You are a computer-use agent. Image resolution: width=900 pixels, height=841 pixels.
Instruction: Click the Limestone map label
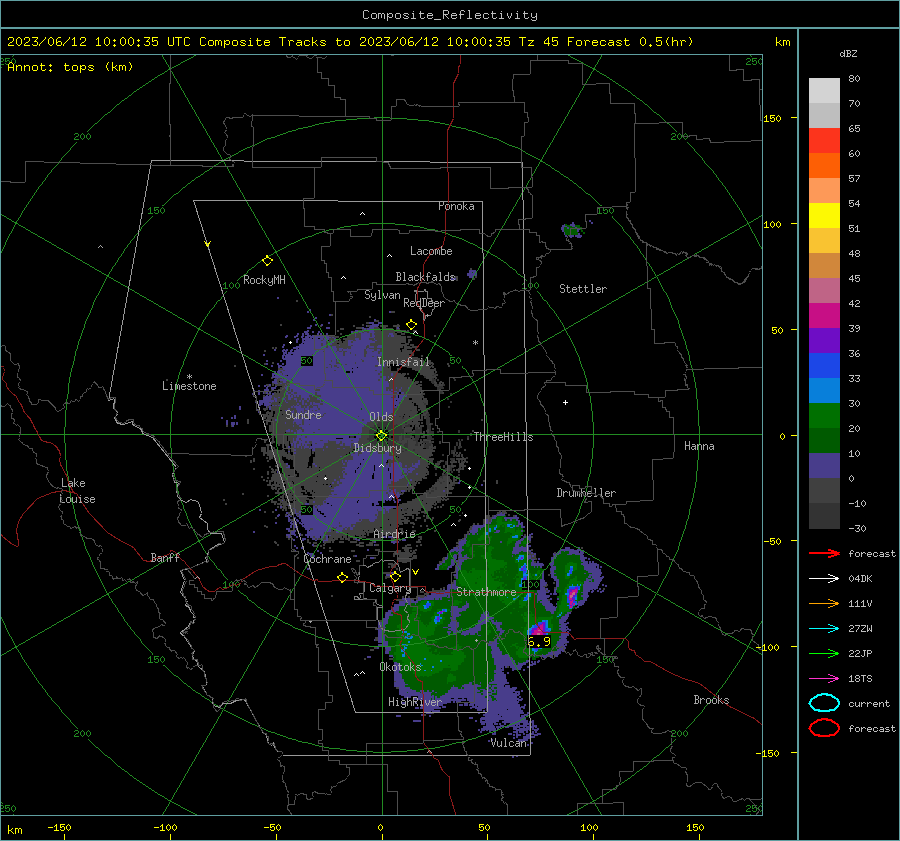pos(189,386)
